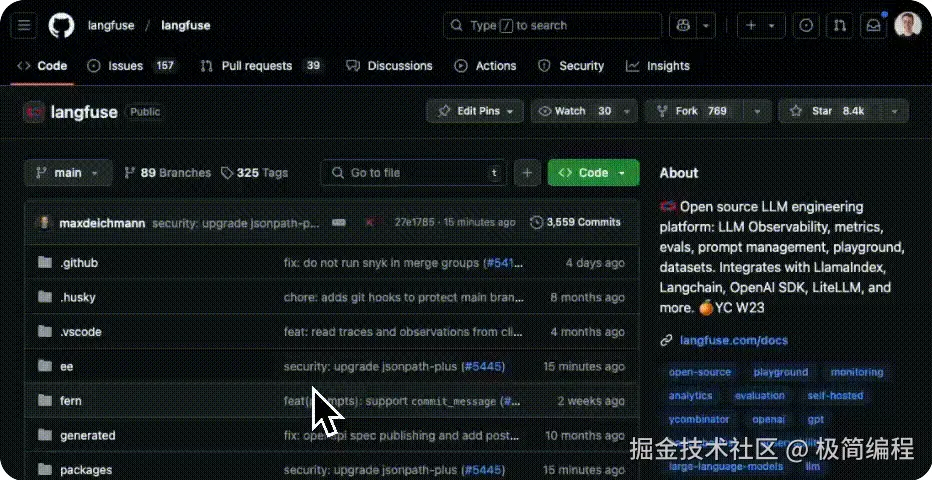Expand the commit message ellipsis
The width and height of the screenshot is (932, 480).
pyautogui.click(x=339, y=223)
